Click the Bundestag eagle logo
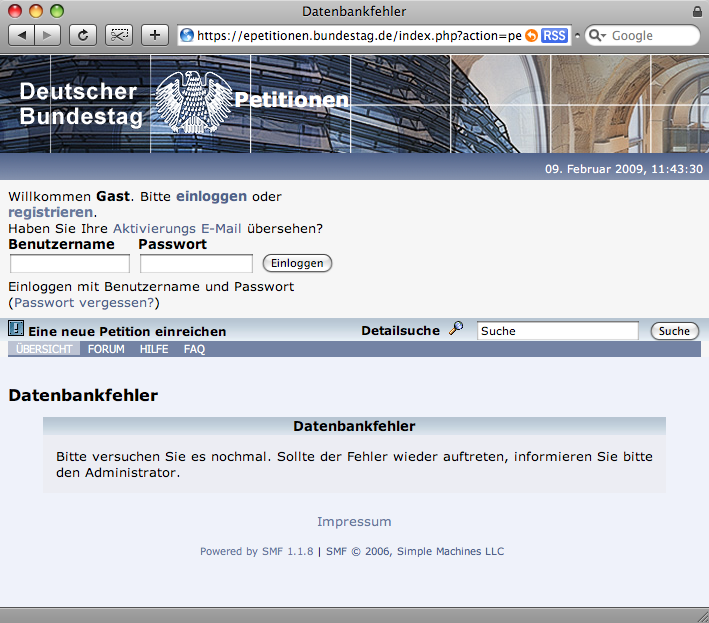This screenshot has width=709, height=623. [x=194, y=102]
